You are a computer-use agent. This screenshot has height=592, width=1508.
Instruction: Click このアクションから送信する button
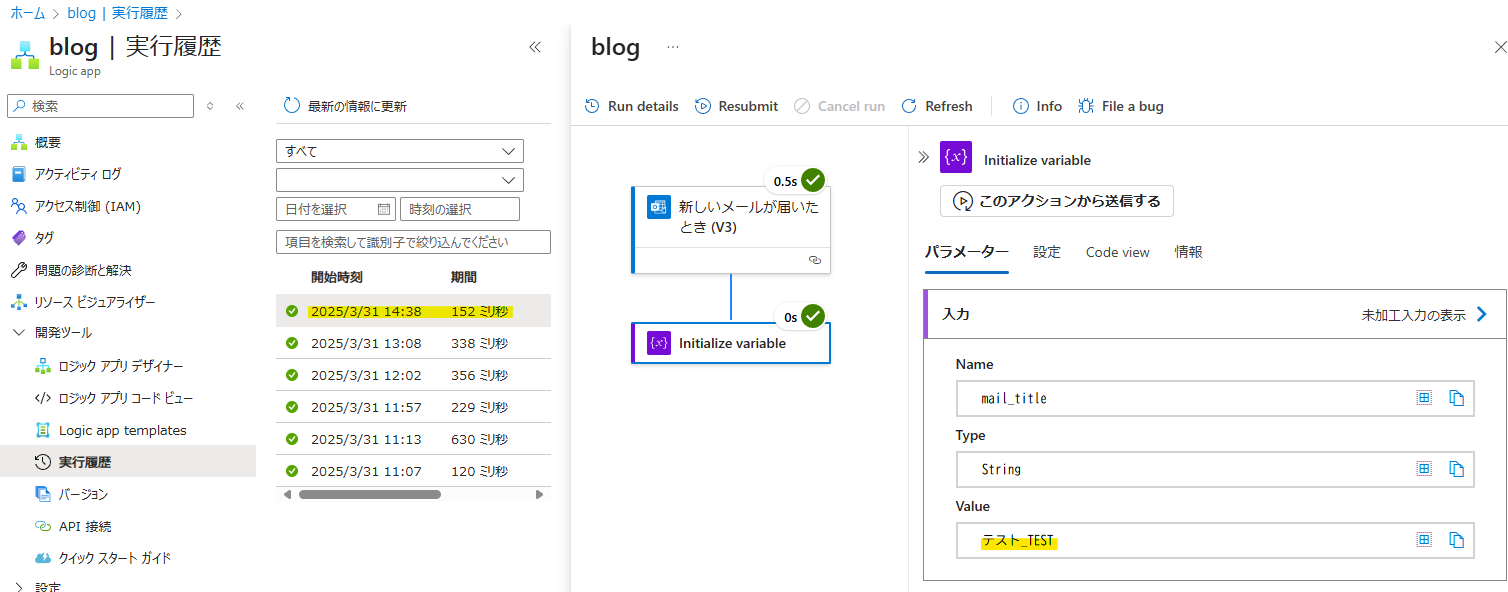click(x=1057, y=201)
